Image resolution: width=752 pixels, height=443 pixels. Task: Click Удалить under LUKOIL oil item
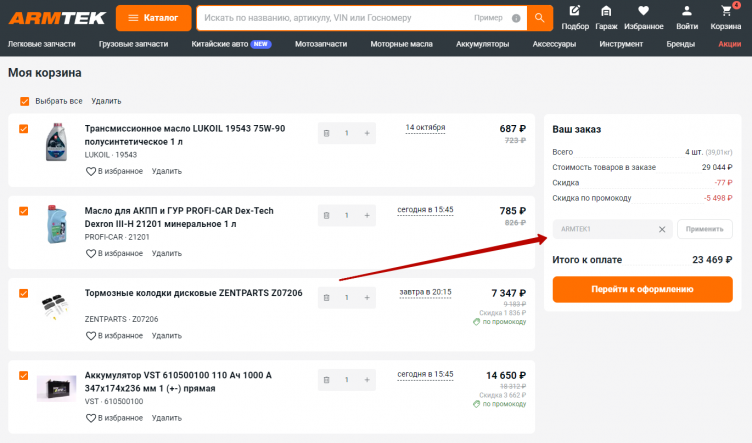(166, 171)
